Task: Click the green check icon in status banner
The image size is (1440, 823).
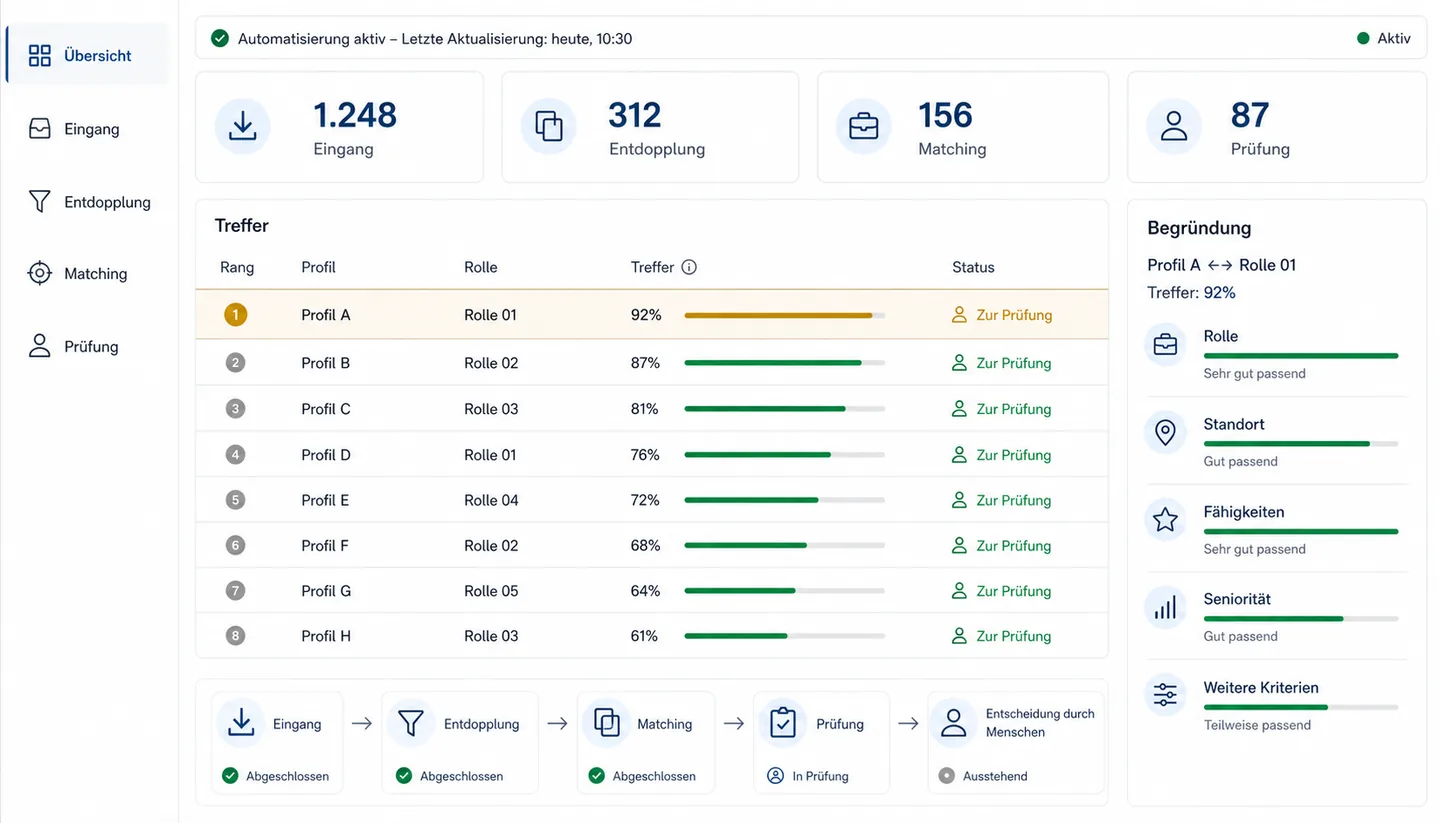Action: tap(220, 39)
